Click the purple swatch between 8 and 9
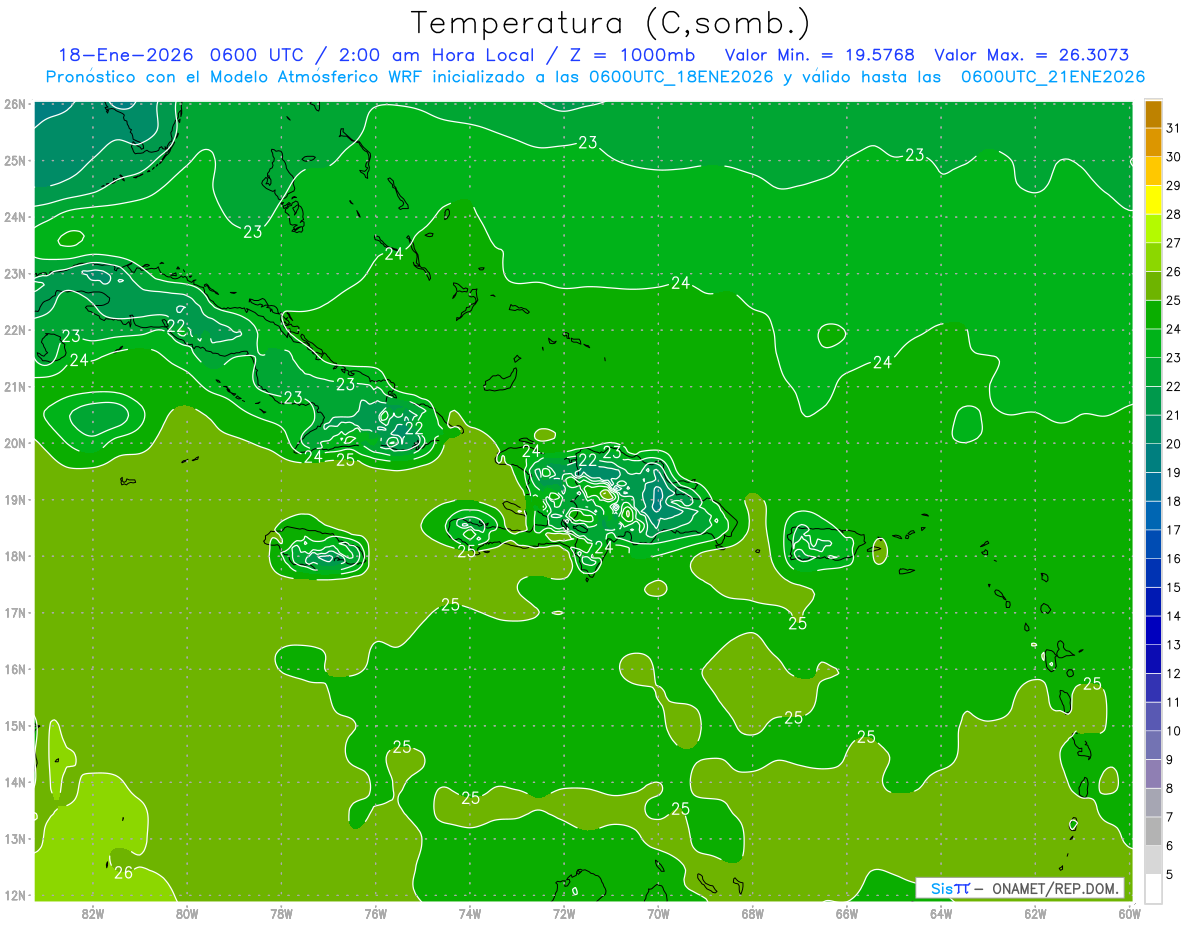The image size is (1200, 927). click(1153, 773)
